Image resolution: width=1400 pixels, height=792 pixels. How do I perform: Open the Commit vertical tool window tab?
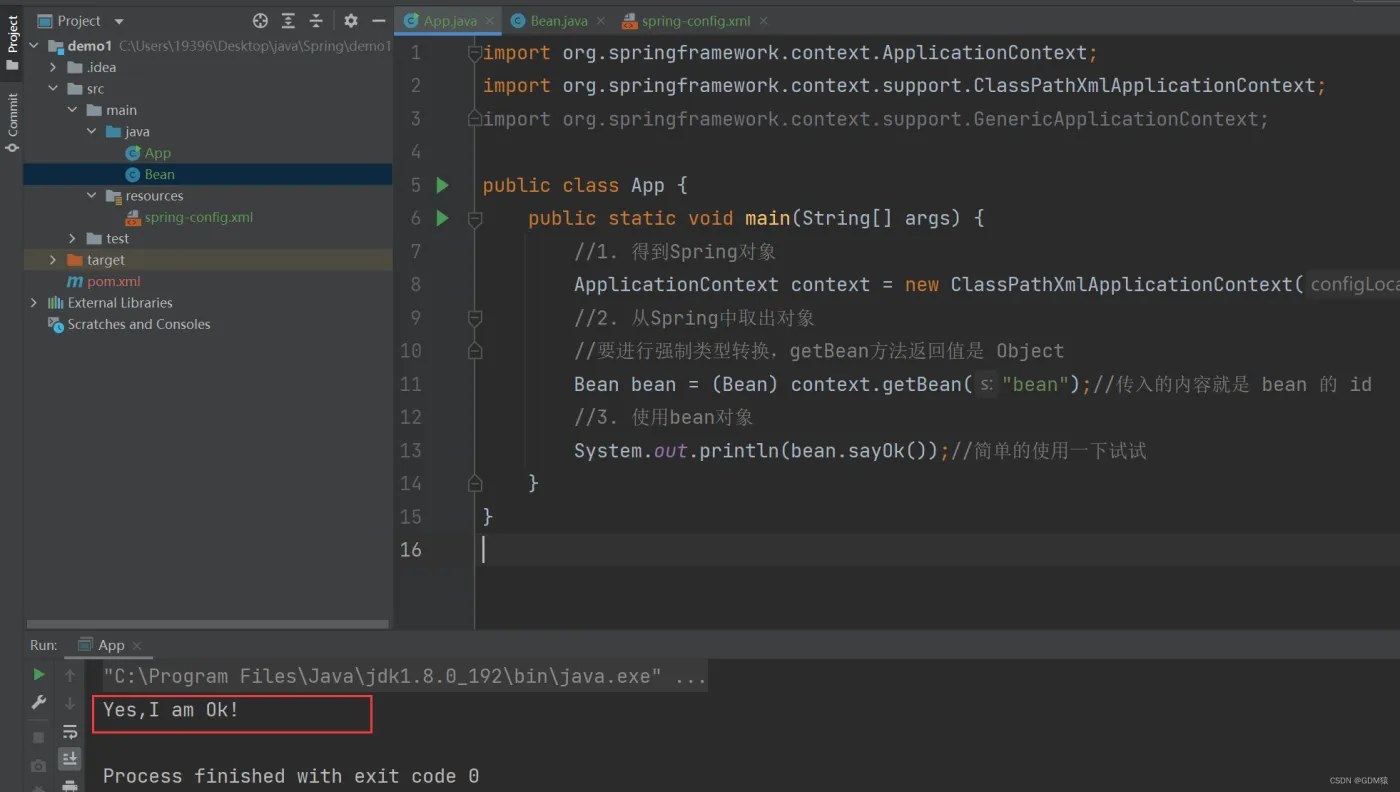click(x=12, y=122)
